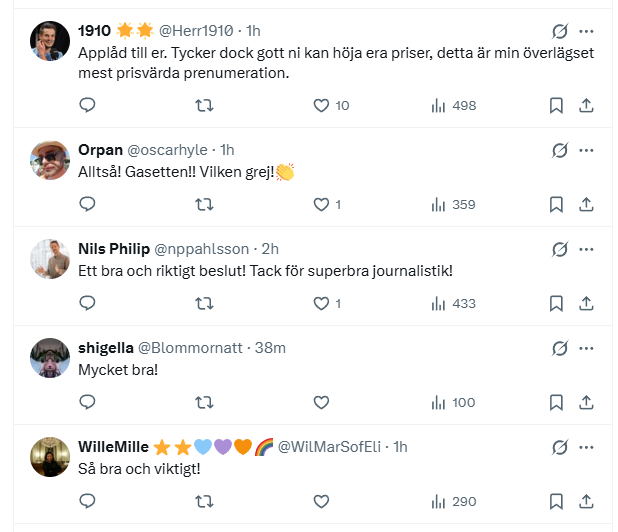The height and width of the screenshot is (532, 618).
Task: Bookmark WilleMille's tweet
Action: tap(557, 501)
